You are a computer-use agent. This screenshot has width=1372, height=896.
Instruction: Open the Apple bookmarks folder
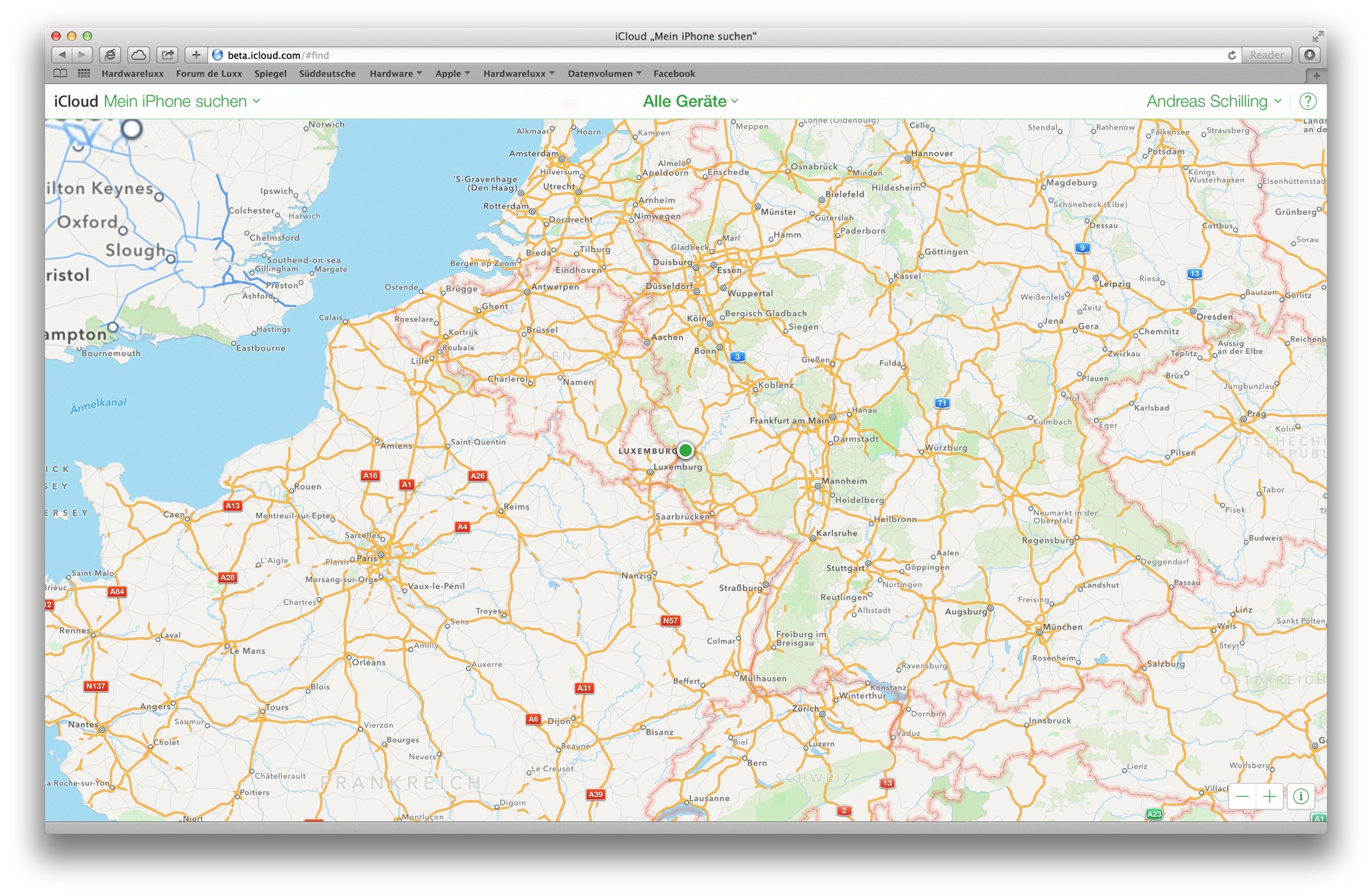coord(452,73)
